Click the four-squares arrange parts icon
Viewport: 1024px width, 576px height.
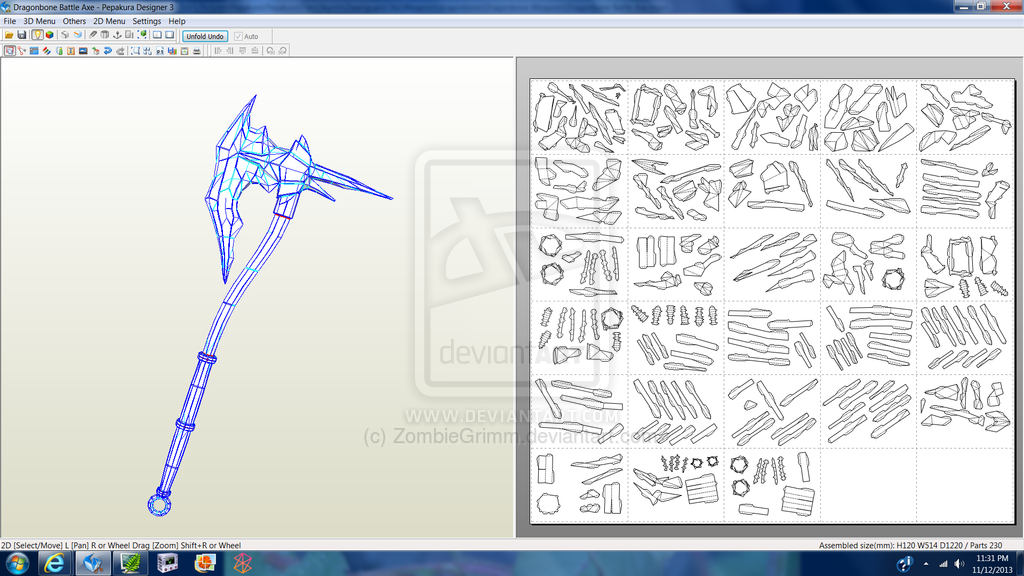[x=148, y=50]
